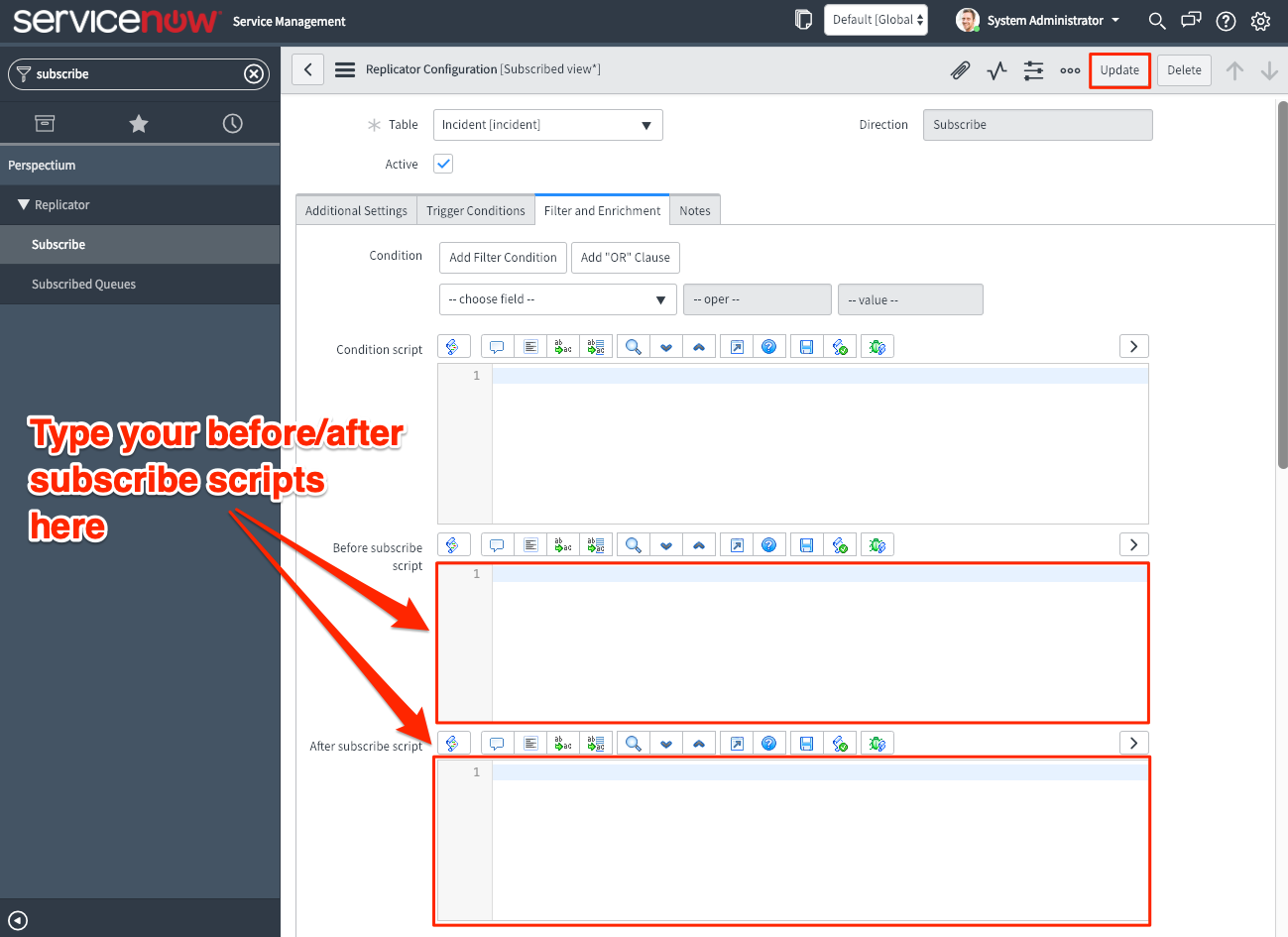
Task: Show the history clock tab in the navigator
Action: (232, 123)
